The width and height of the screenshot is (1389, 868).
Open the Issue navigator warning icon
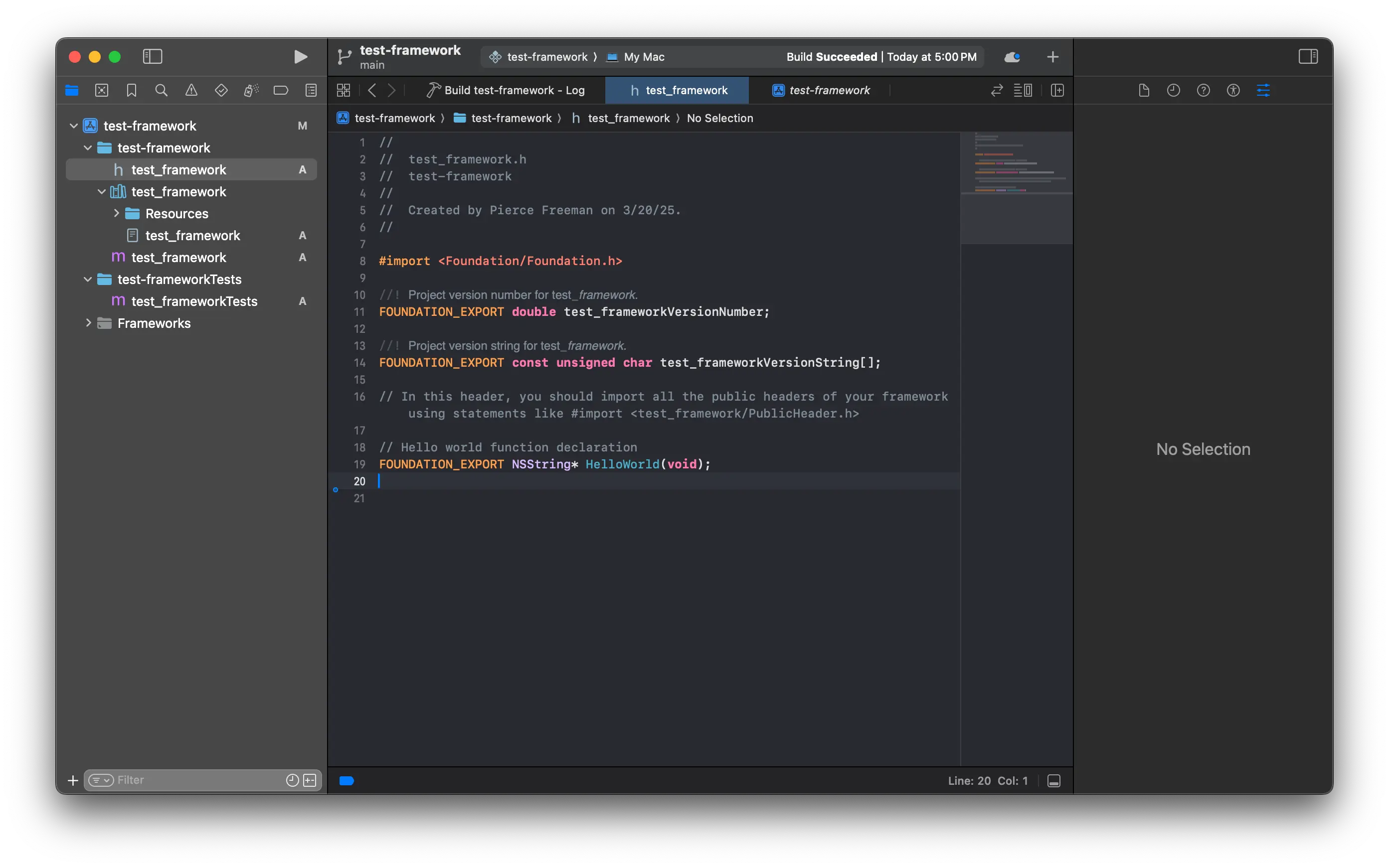click(191, 90)
